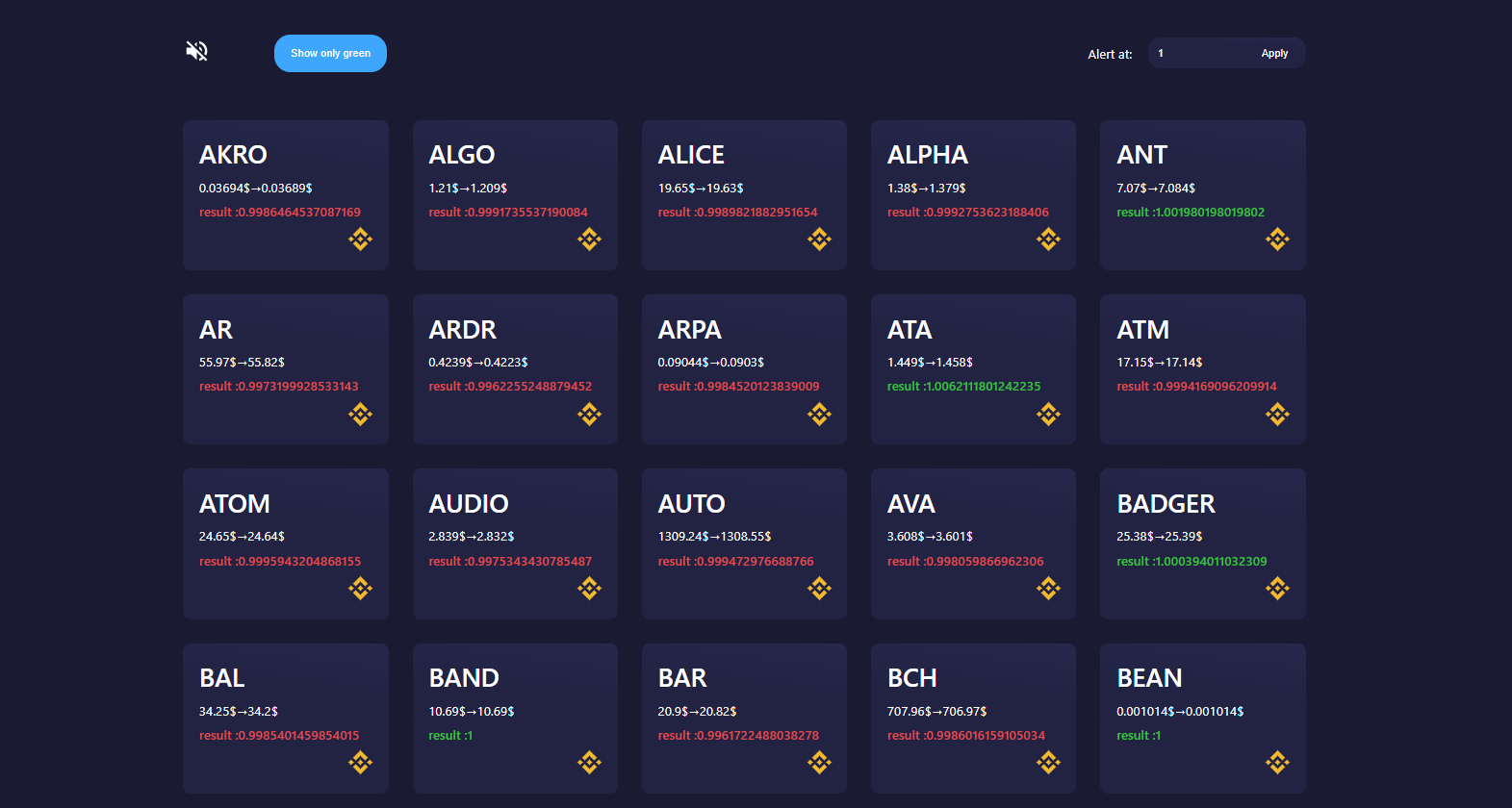The width and height of the screenshot is (1512, 808).
Task: Open Binance icon on ALPHA card
Action: point(1048,240)
